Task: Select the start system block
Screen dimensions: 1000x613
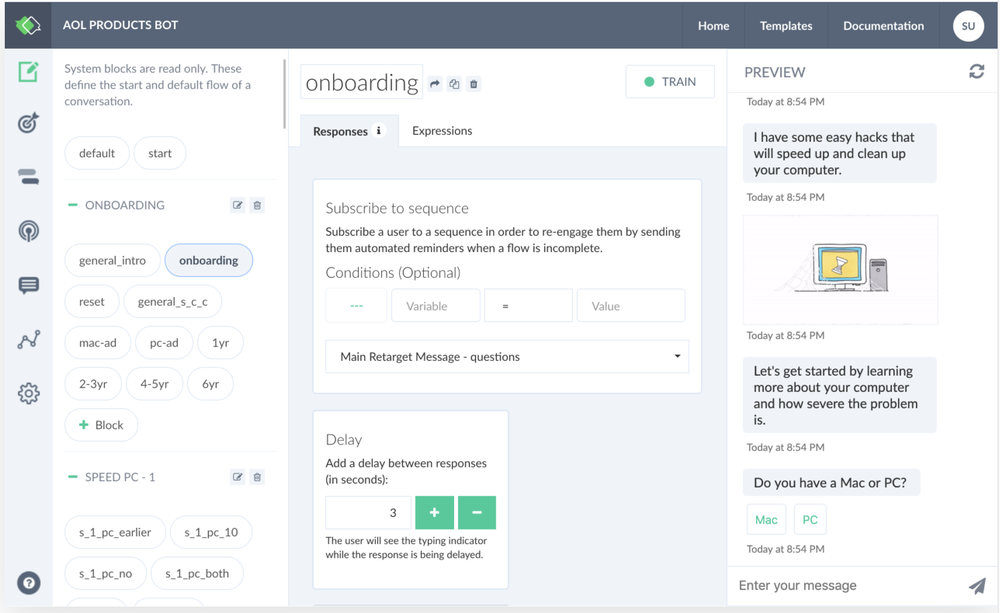Action: click(159, 153)
